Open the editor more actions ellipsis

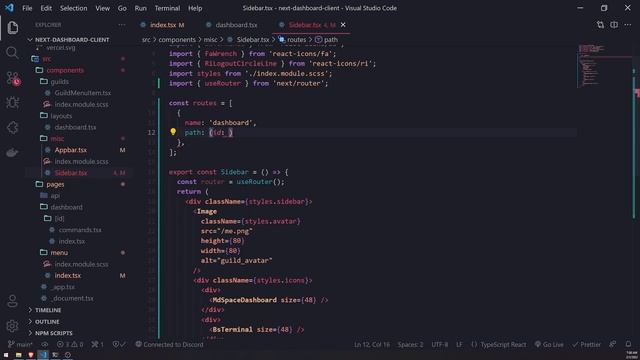point(628,25)
